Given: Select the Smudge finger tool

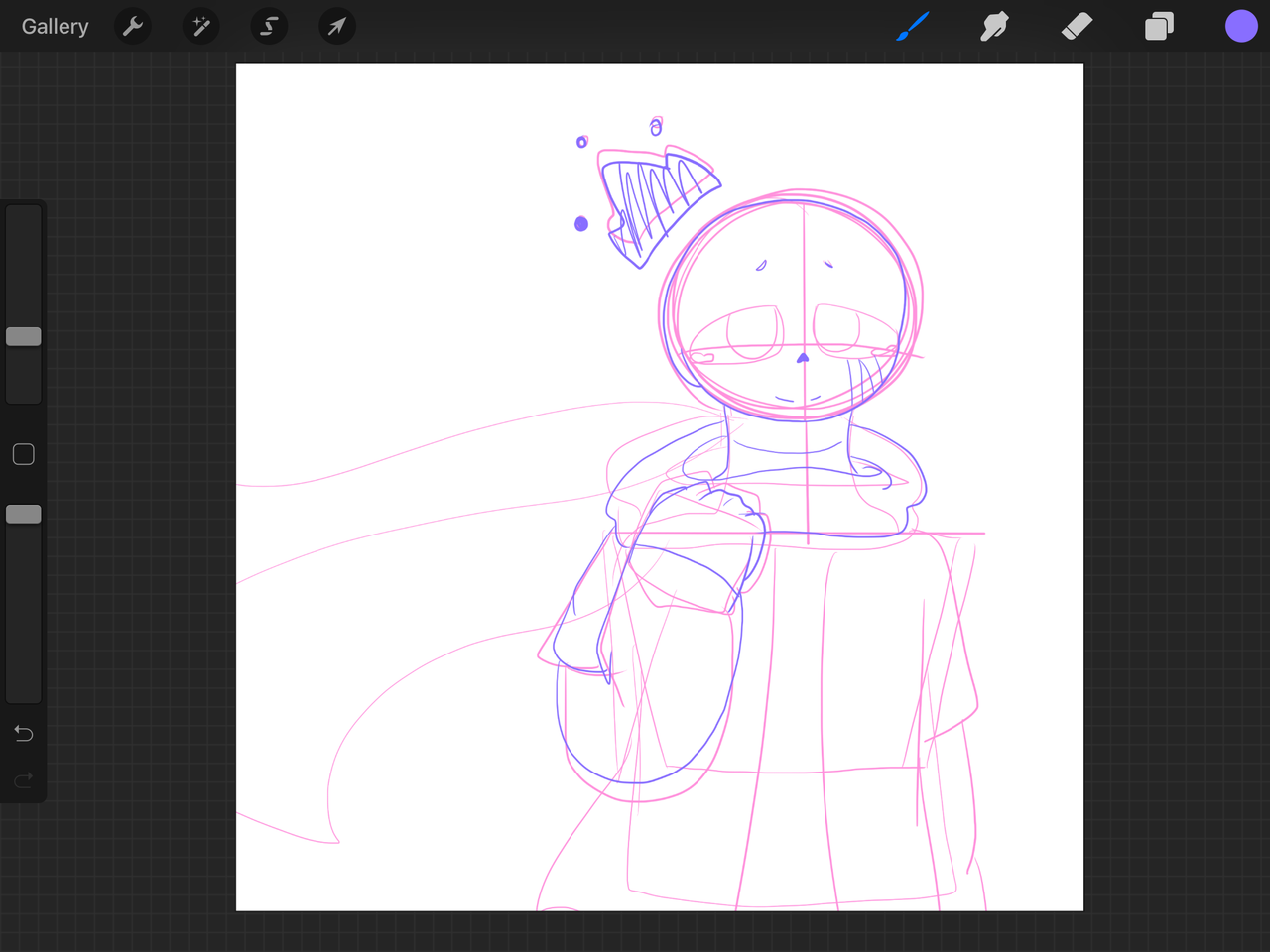Looking at the screenshot, I should click(x=994, y=27).
